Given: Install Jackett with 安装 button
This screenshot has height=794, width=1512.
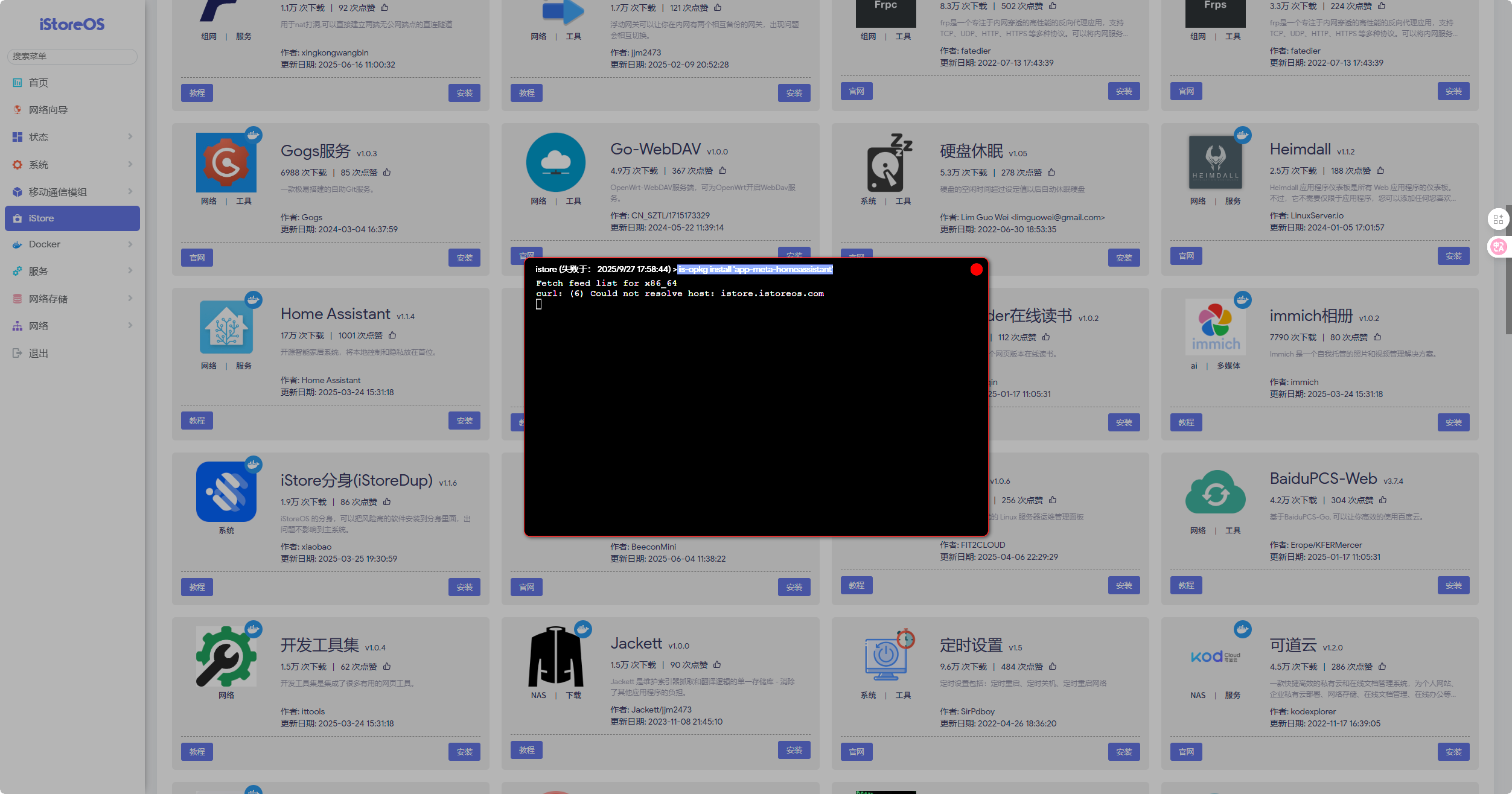Looking at the screenshot, I should (x=794, y=750).
